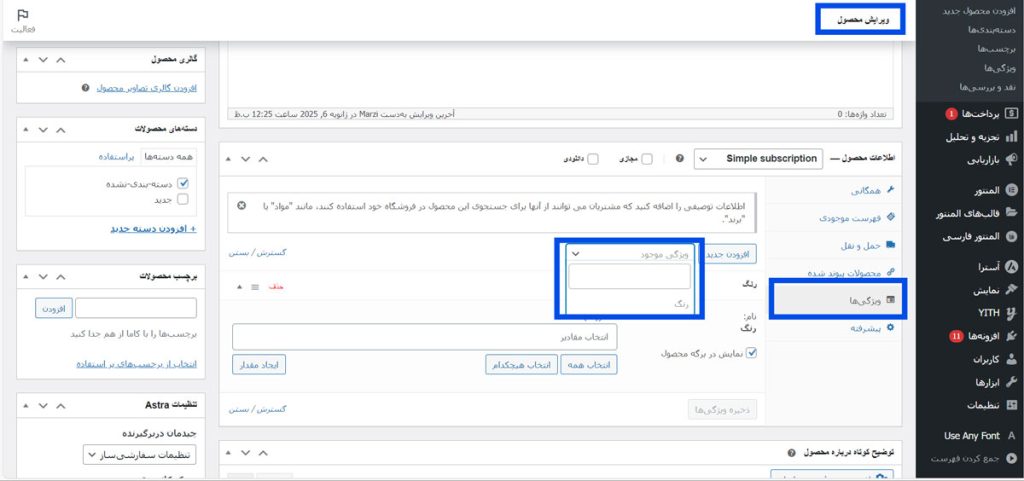Click افزودن button beside the tag field
This screenshot has height=481, width=1024.
[54, 308]
